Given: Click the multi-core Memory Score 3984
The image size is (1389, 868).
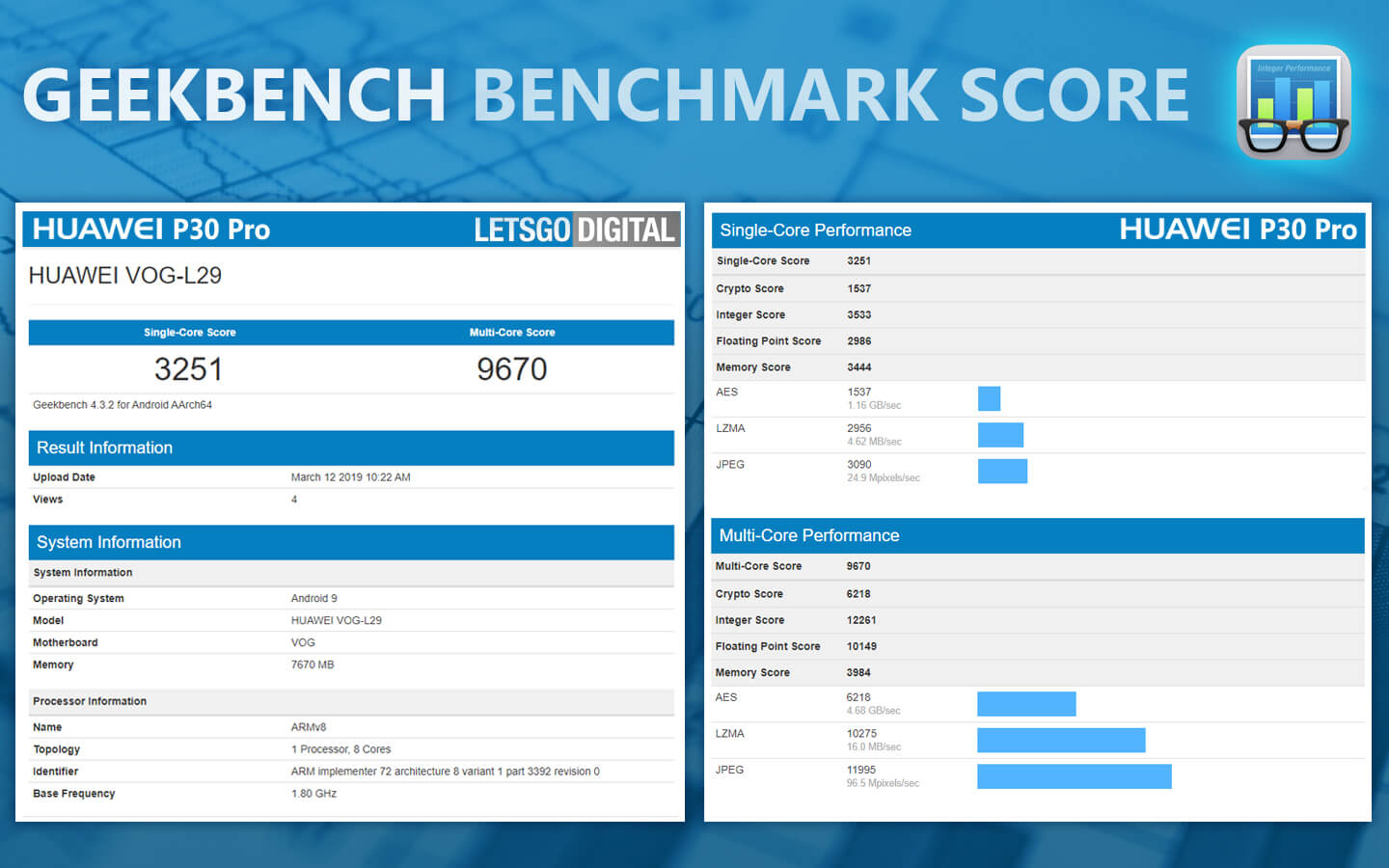Looking at the screenshot, I should point(858,673).
